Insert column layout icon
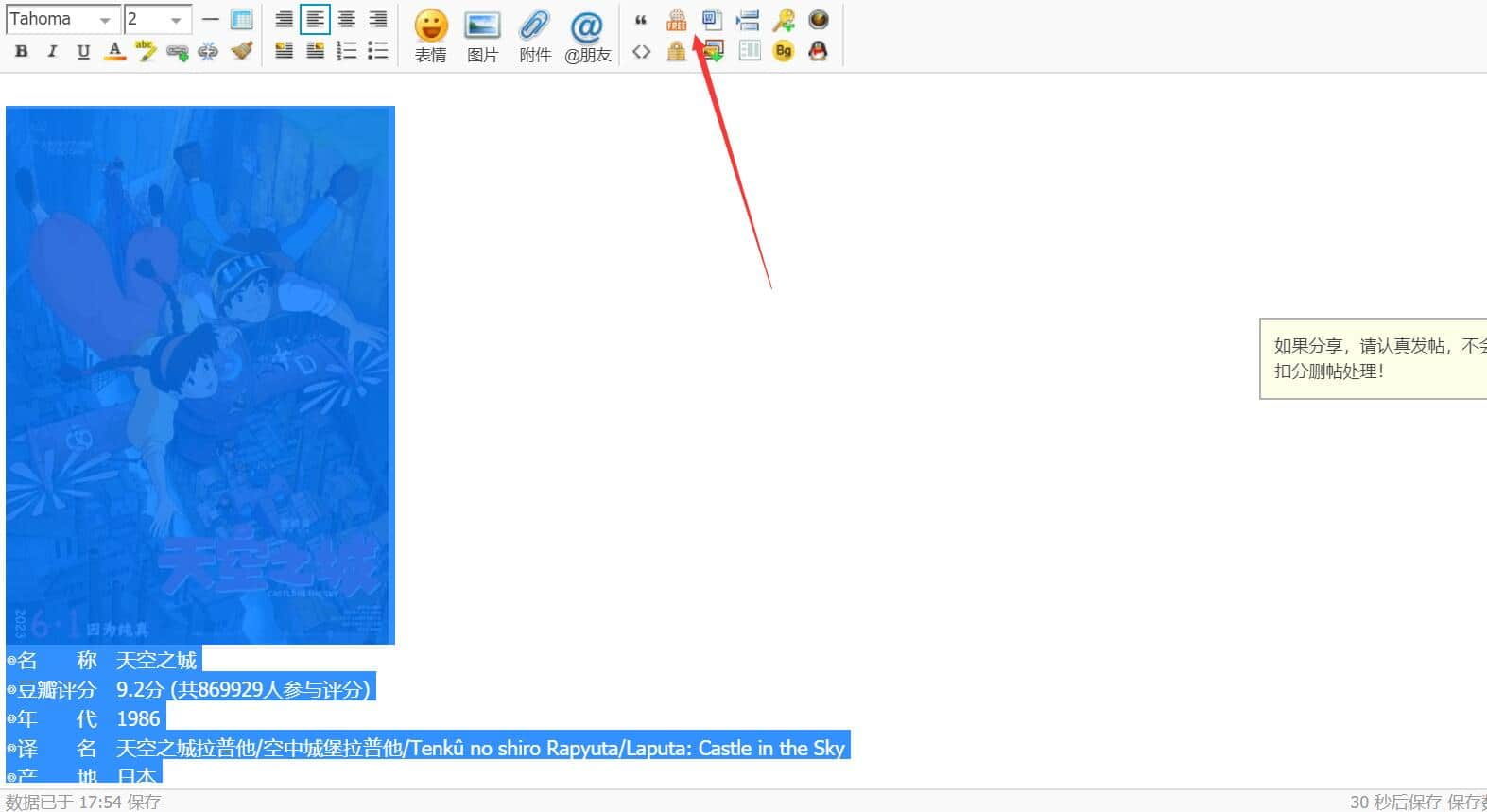Image resolution: width=1487 pixels, height=812 pixels. [749, 51]
